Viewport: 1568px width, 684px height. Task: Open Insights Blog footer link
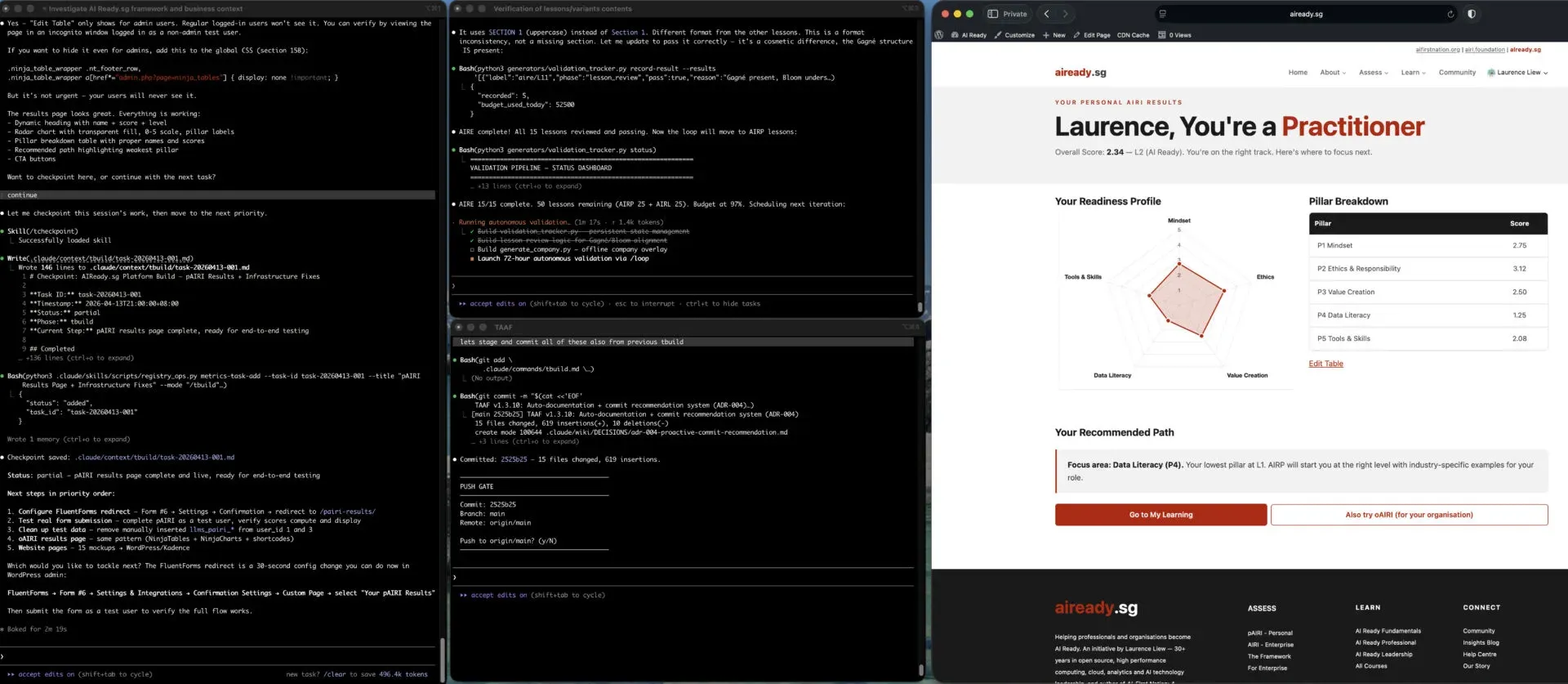click(x=1481, y=642)
